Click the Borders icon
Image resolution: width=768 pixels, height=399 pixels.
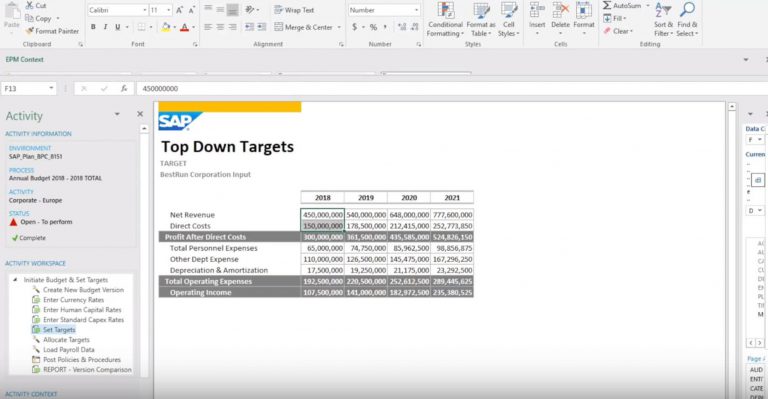(x=141, y=27)
